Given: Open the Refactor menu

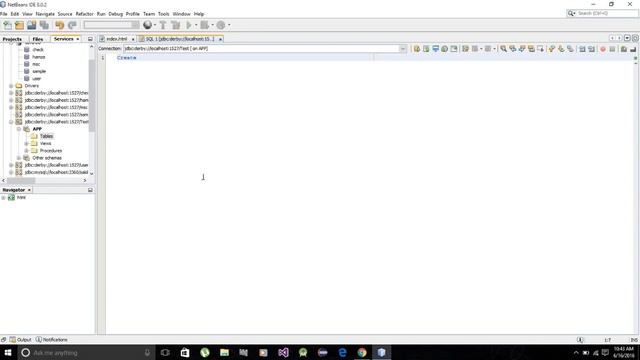Looking at the screenshot, I should (84, 14).
